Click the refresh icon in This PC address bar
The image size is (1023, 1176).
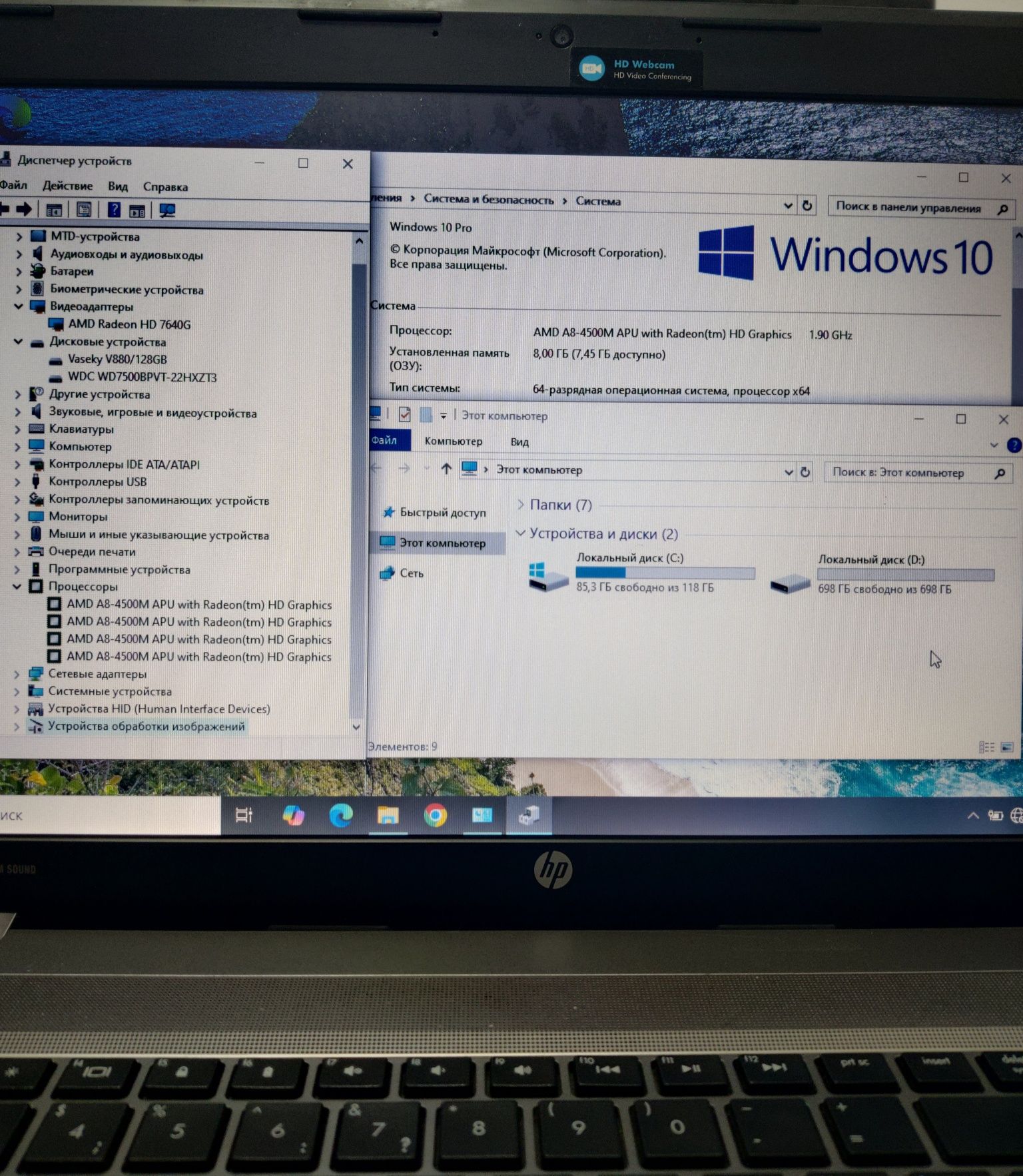805,471
